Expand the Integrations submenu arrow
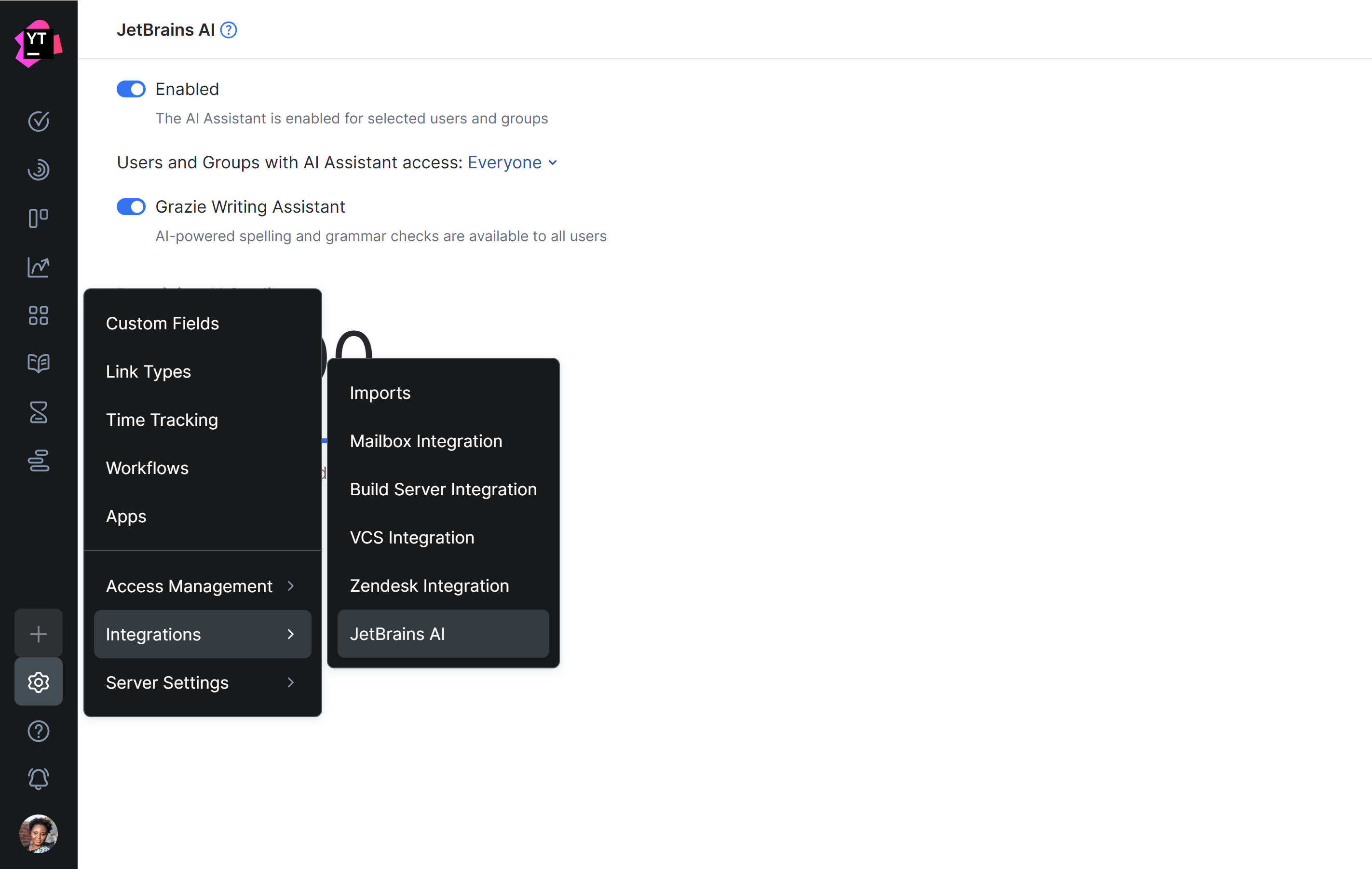 291,634
